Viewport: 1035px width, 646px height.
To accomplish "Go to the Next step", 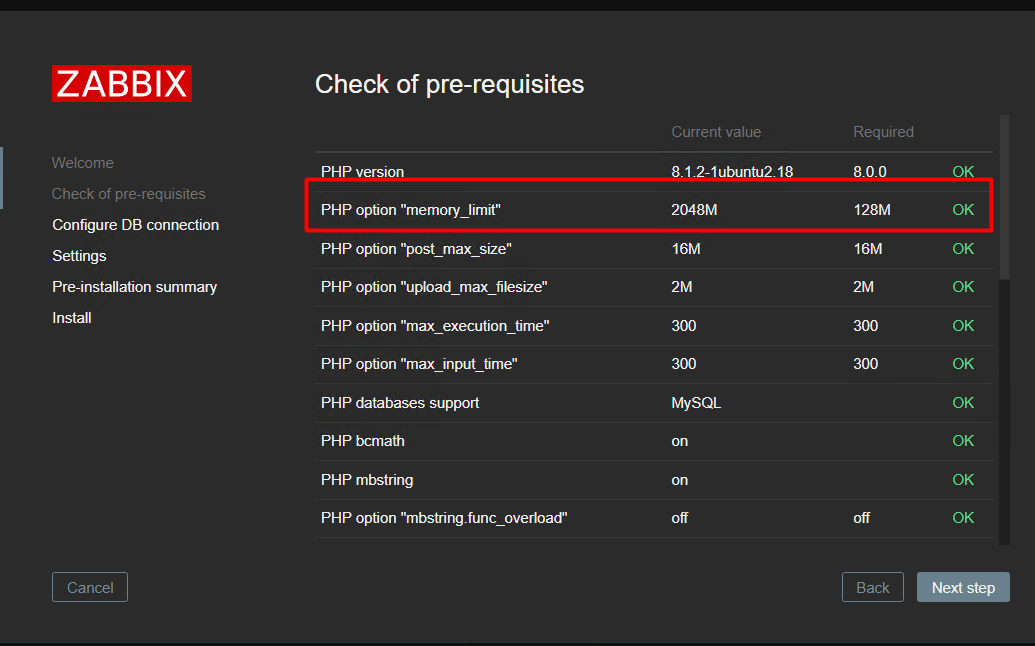I will (x=963, y=587).
